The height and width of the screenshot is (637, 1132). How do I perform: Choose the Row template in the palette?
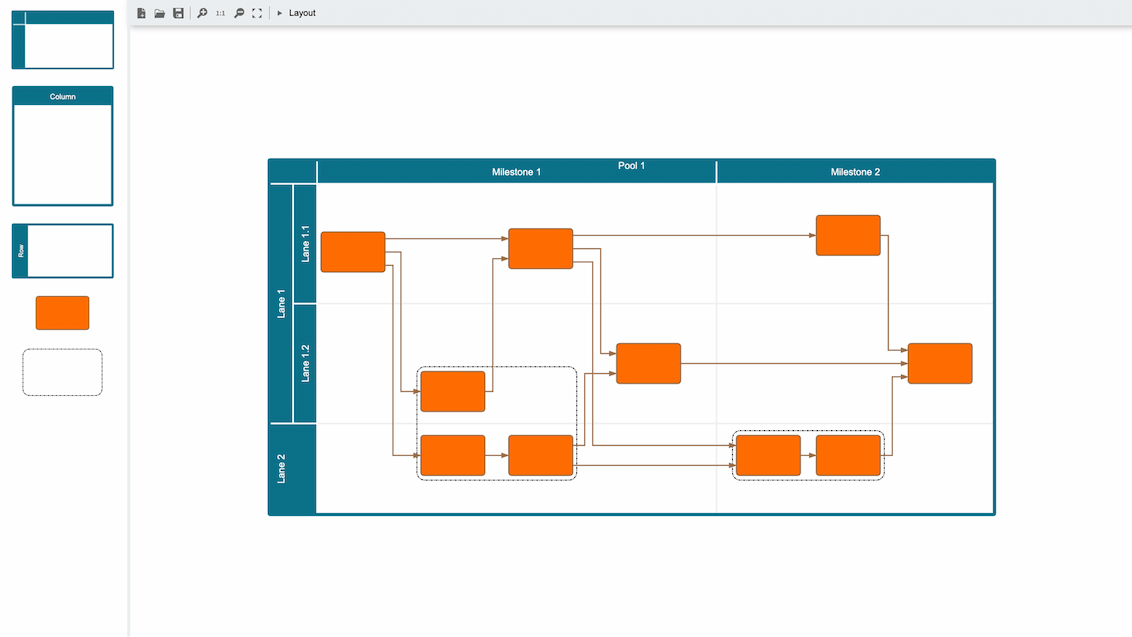pos(62,250)
